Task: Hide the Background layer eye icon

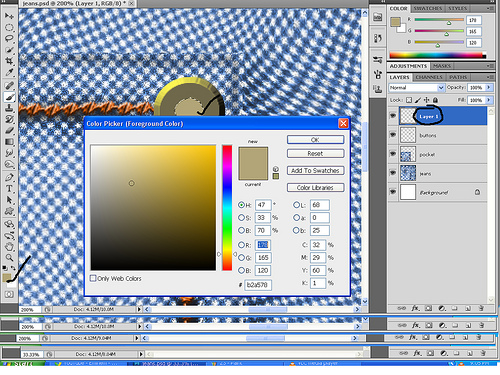Action: [x=393, y=192]
